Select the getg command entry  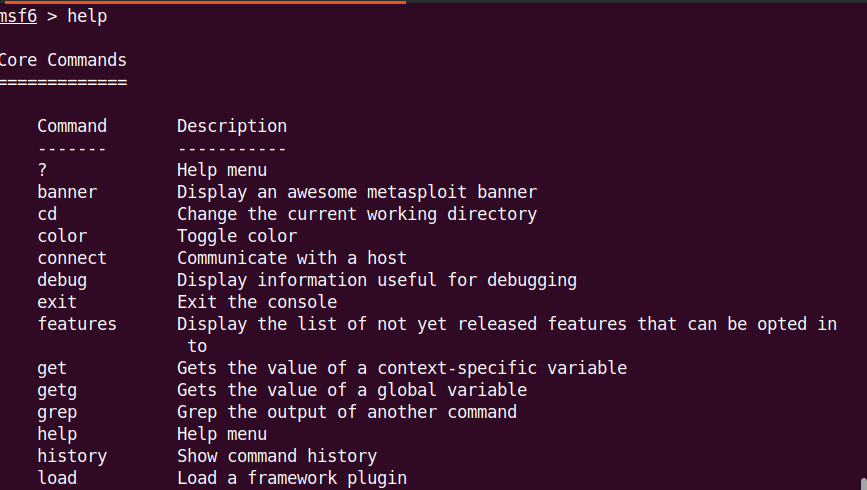pyautogui.click(x=57, y=390)
